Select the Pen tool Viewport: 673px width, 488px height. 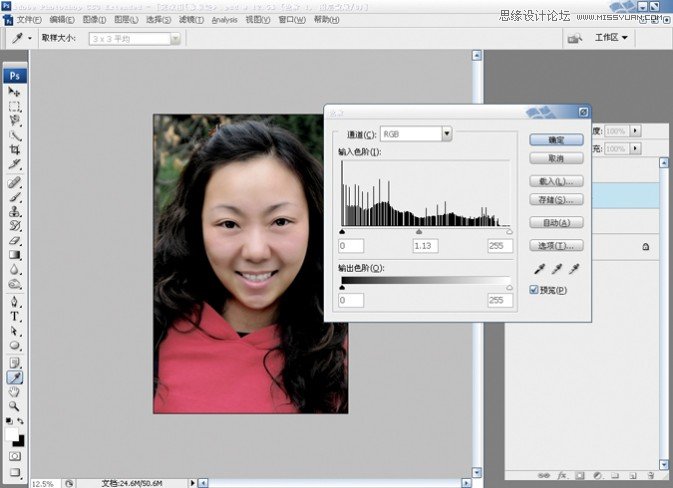click(14, 302)
